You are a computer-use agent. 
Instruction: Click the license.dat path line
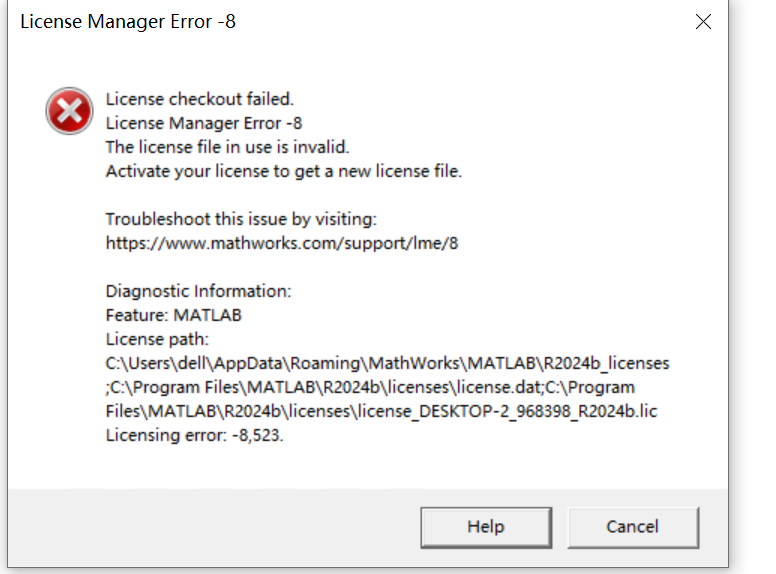(x=370, y=387)
